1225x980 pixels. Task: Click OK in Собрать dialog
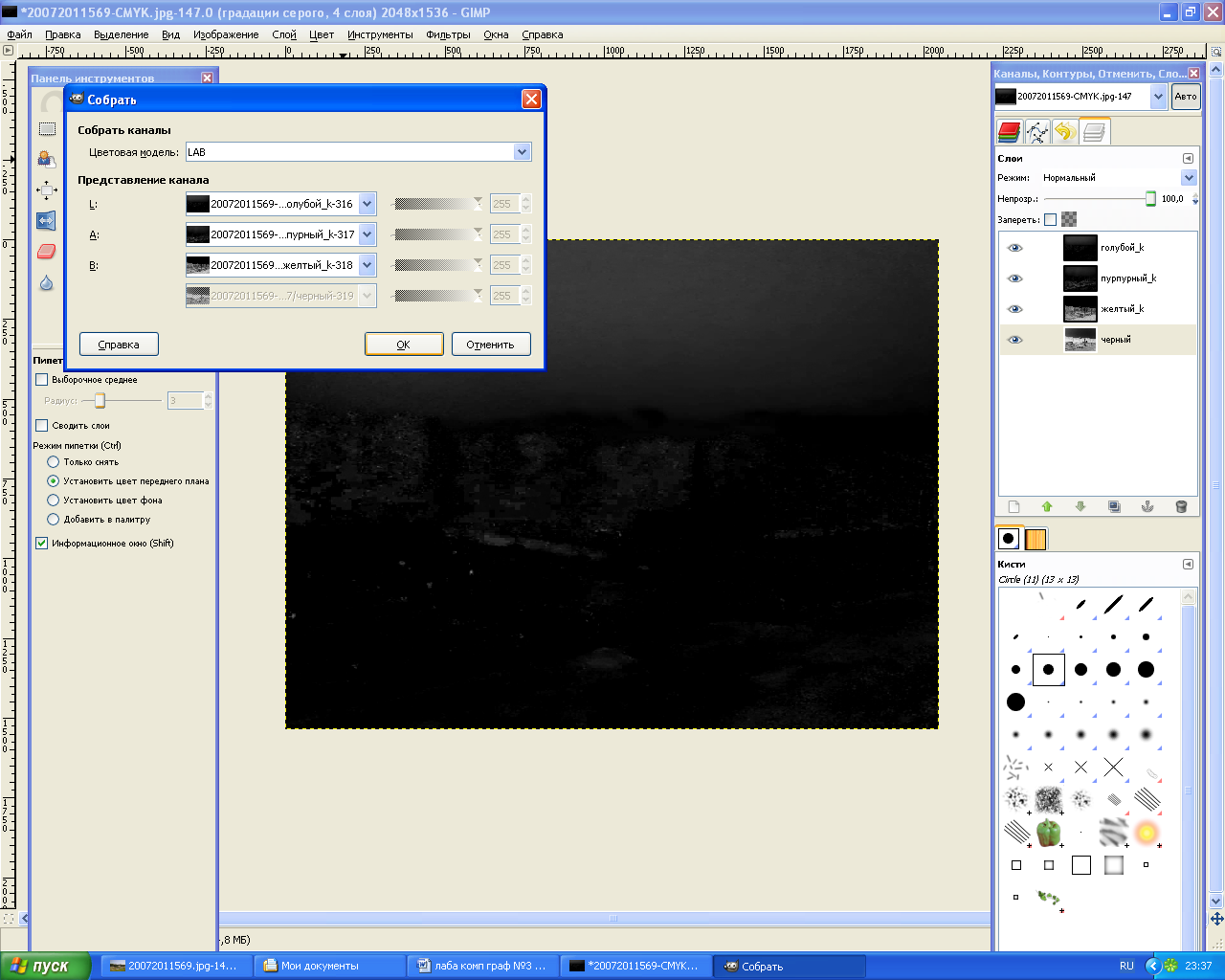(404, 345)
